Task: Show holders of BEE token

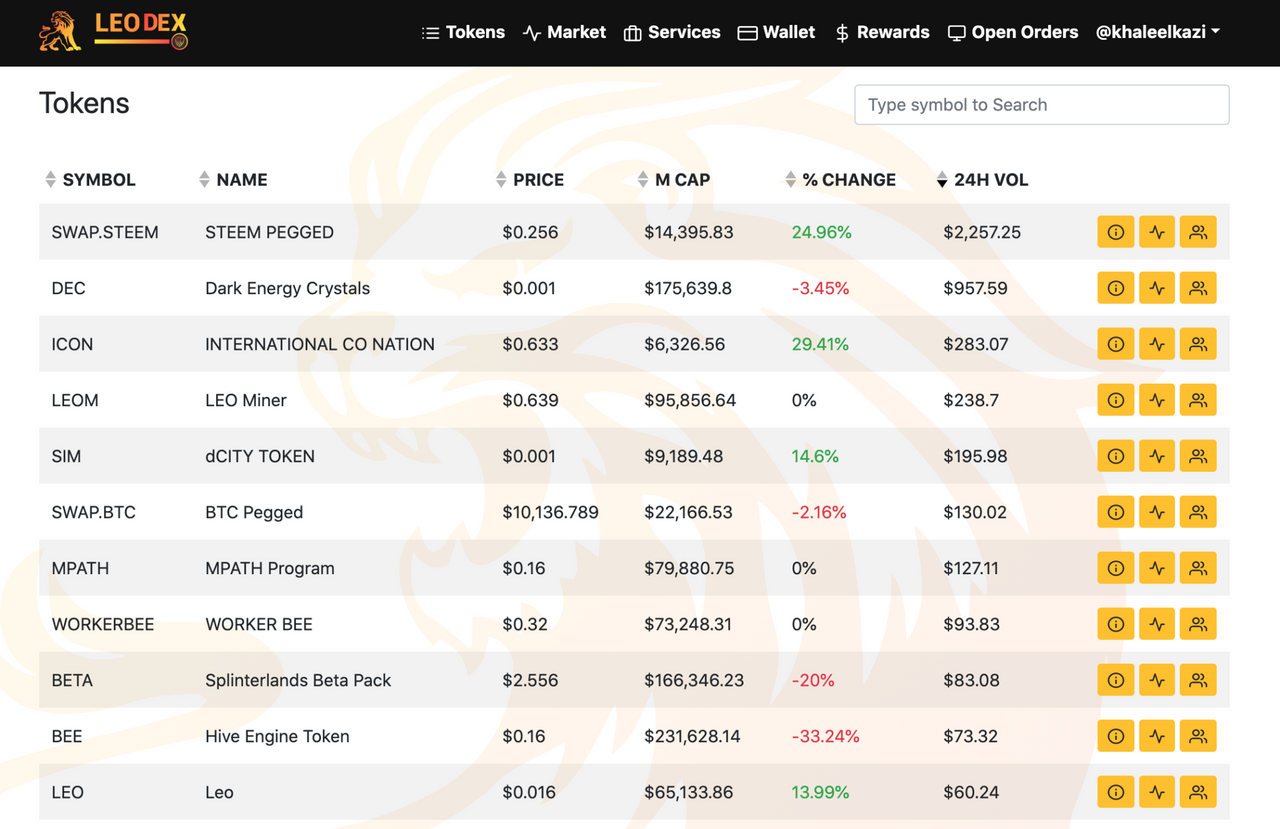Action: tap(1198, 736)
